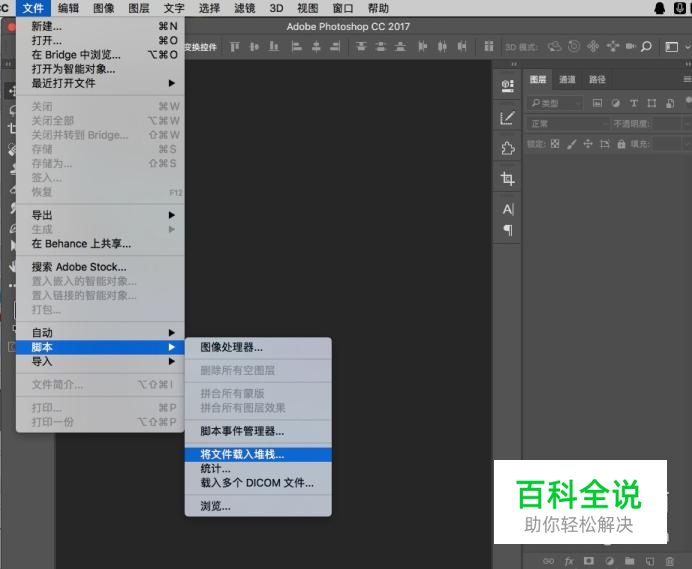The height and width of the screenshot is (569, 692).
Task: Click 浏览 at the bottom of the Scripts submenu
Action: coord(258,506)
